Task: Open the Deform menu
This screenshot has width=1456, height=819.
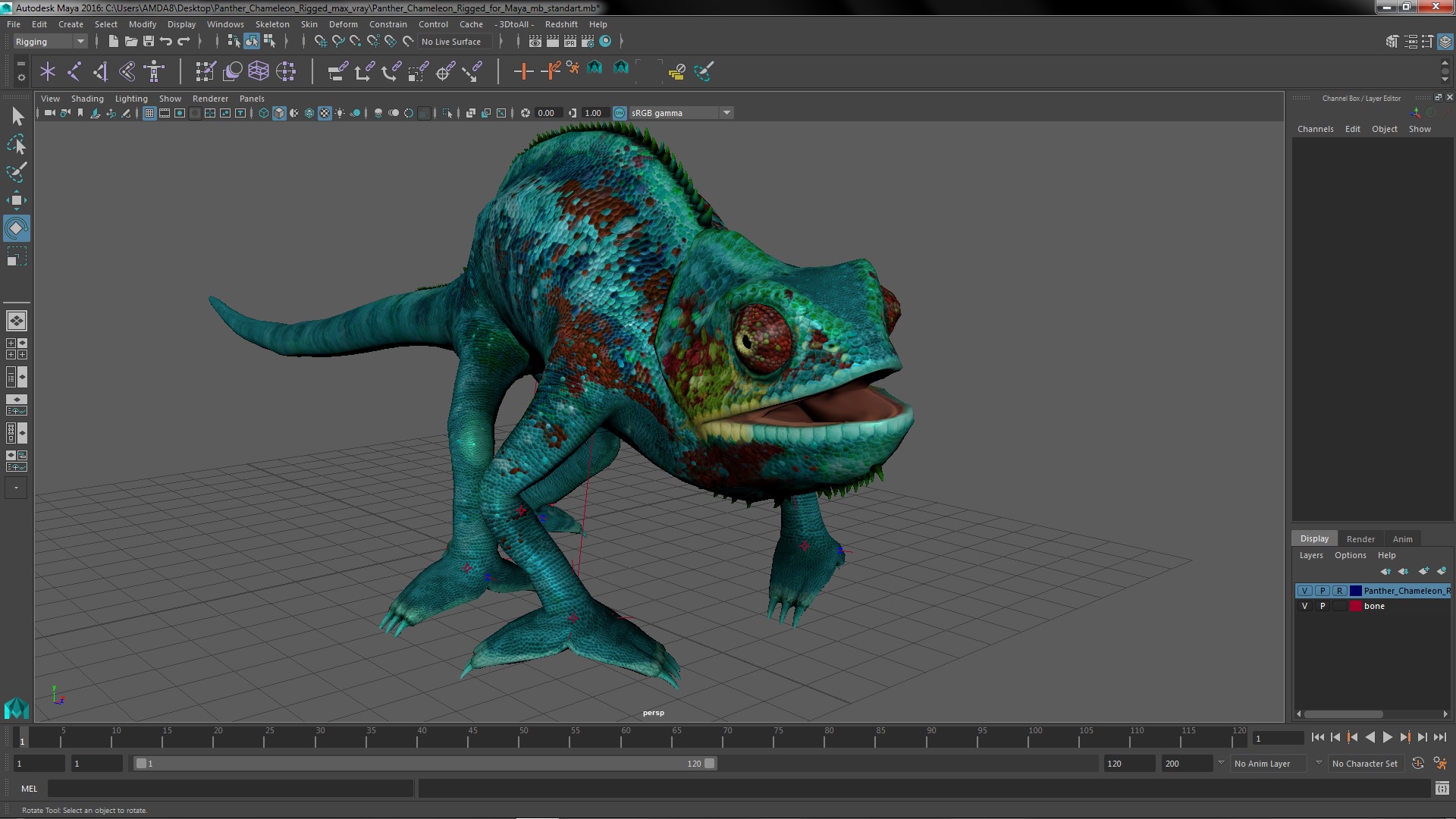Action: point(343,24)
